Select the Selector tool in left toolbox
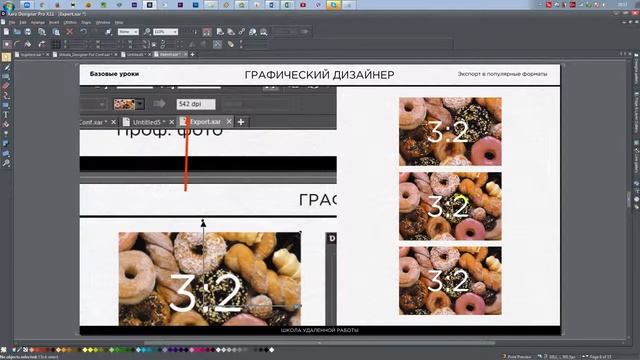This screenshot has height=360, width=640. [6, 57]
